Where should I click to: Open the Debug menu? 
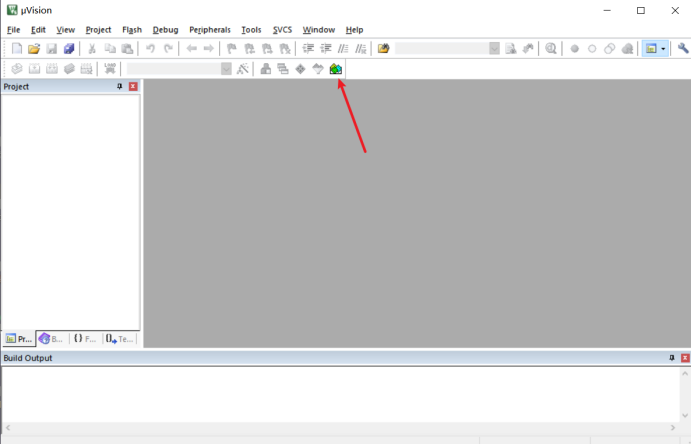[165, 30]
